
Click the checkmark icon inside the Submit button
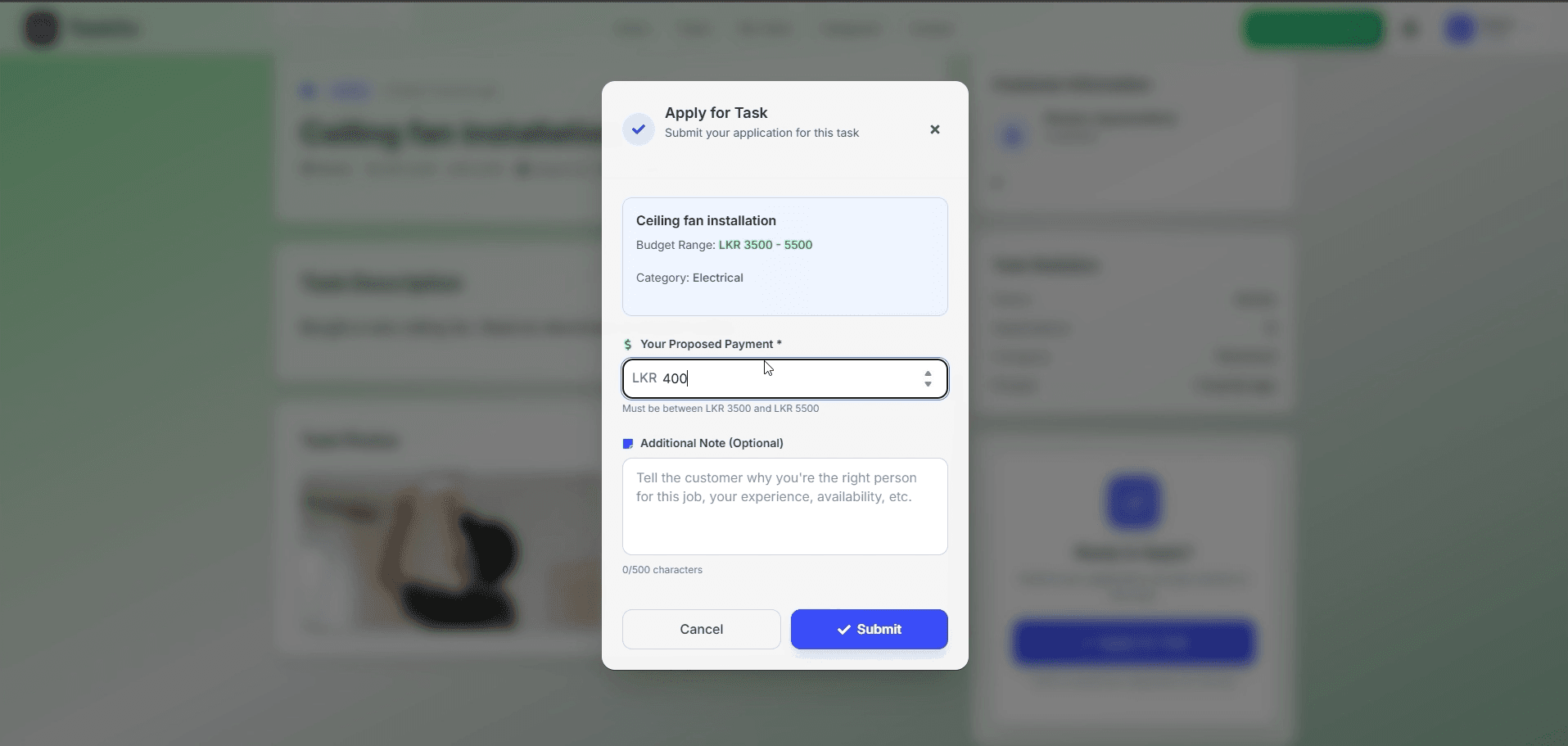tap(844, 630)
